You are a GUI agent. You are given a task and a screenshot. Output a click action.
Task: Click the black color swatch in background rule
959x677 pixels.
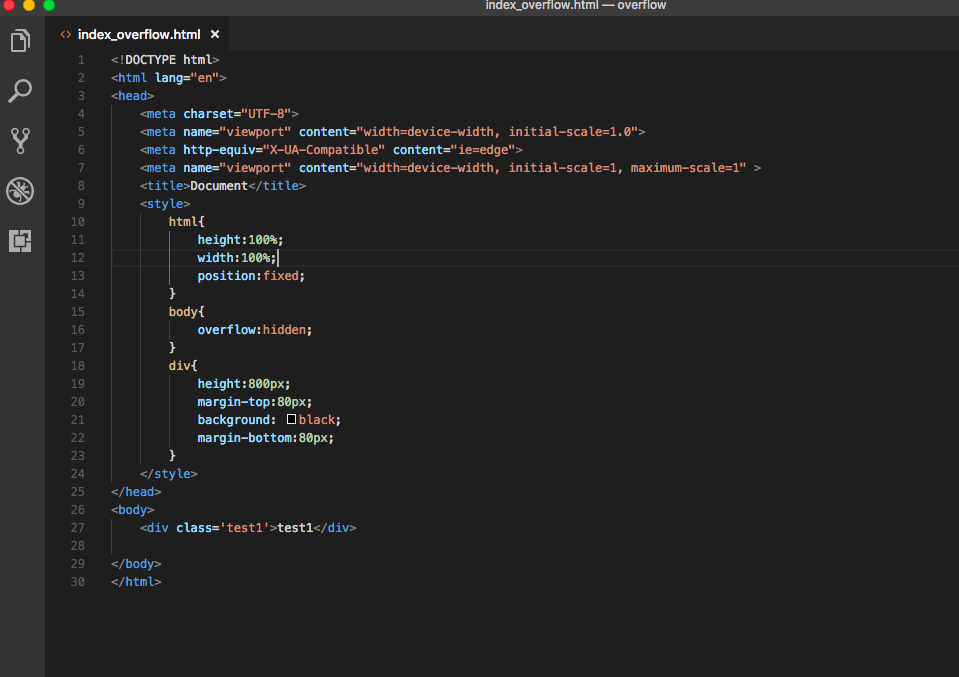[292, 420]
